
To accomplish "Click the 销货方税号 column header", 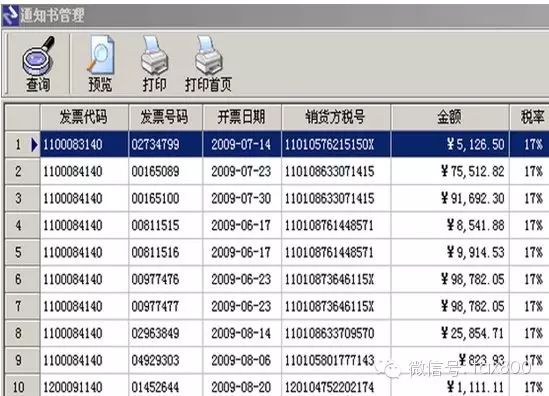I will (336, 117).
